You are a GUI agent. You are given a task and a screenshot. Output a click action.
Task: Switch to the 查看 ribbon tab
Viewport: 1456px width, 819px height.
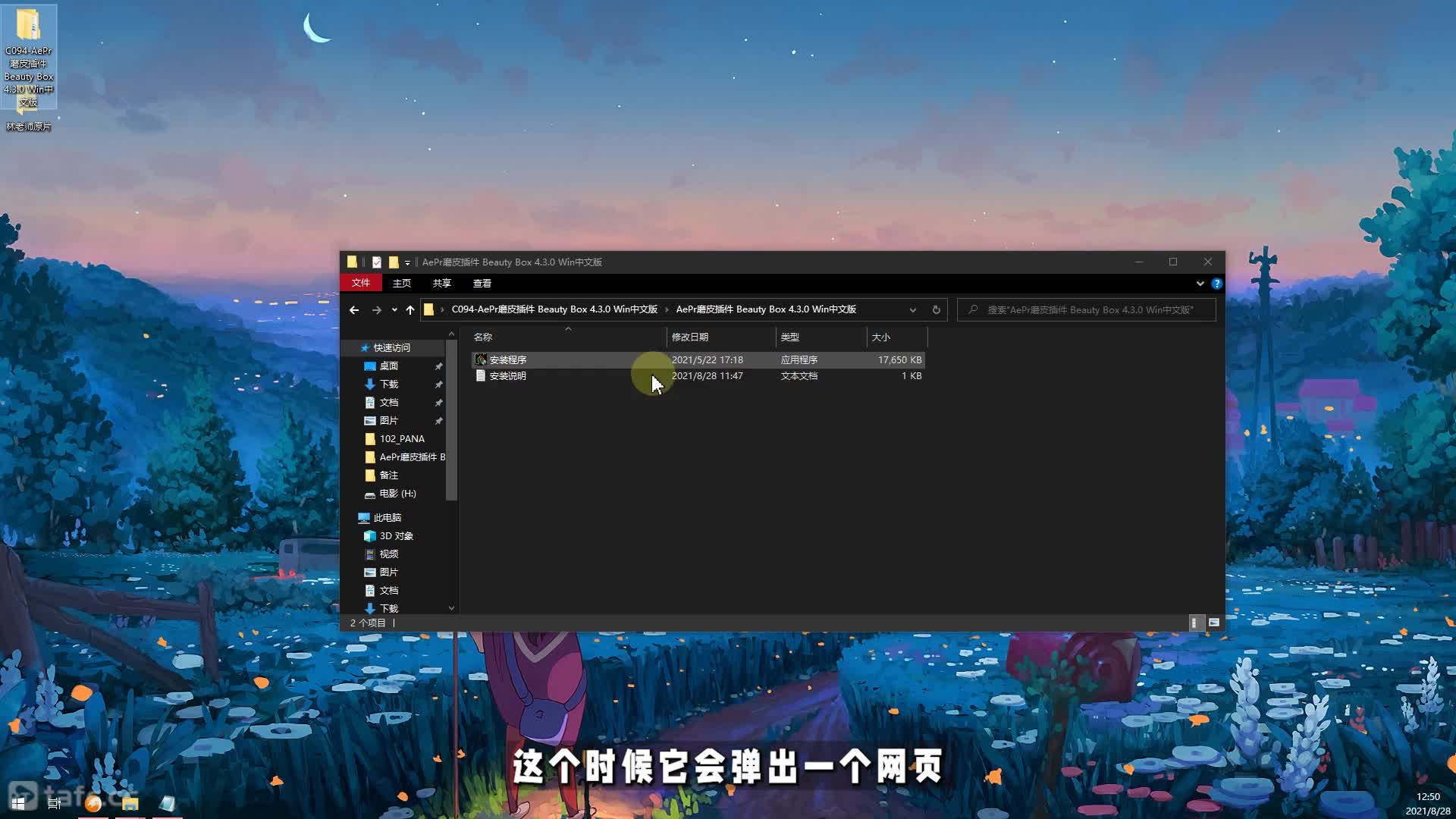(482, 283)
